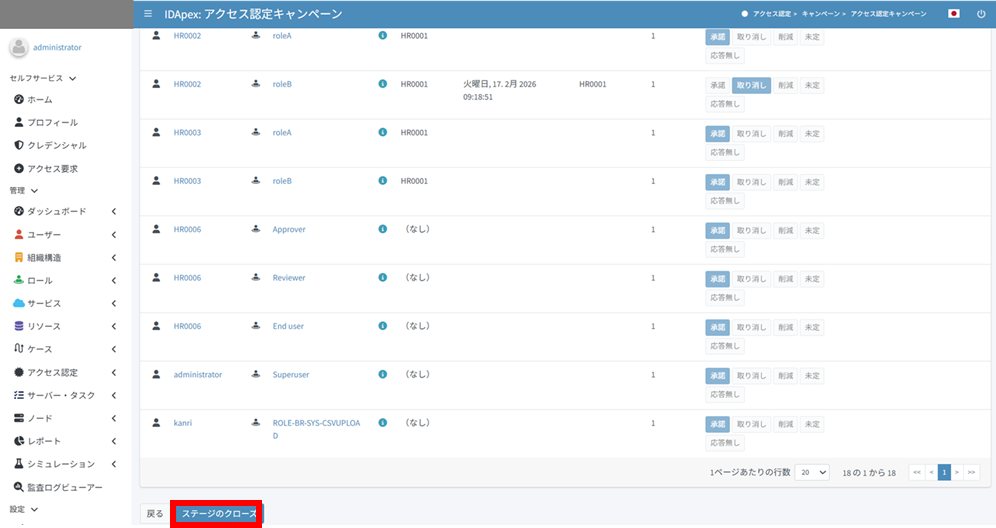Click user icon beside kanri

click(156, 423)
